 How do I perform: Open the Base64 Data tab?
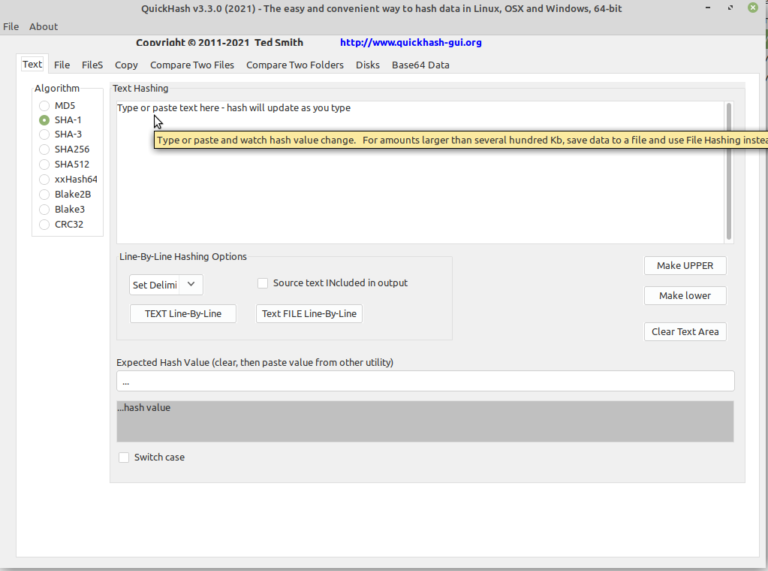(420, 65)
